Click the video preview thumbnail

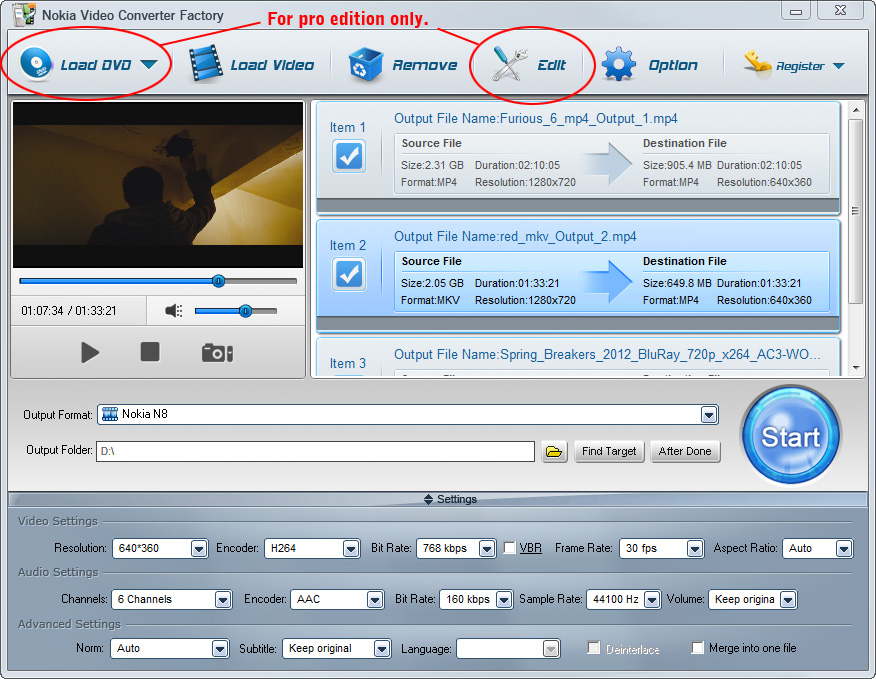(x=158, y=185)
